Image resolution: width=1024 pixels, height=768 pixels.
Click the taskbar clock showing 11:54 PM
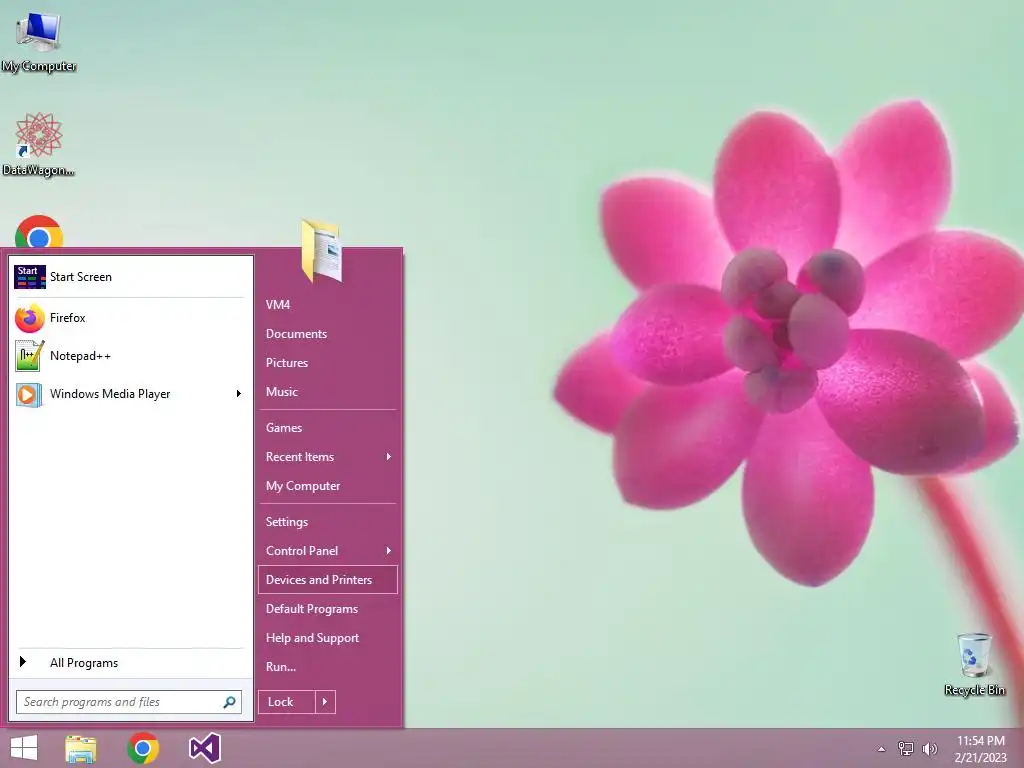(981, 749)
